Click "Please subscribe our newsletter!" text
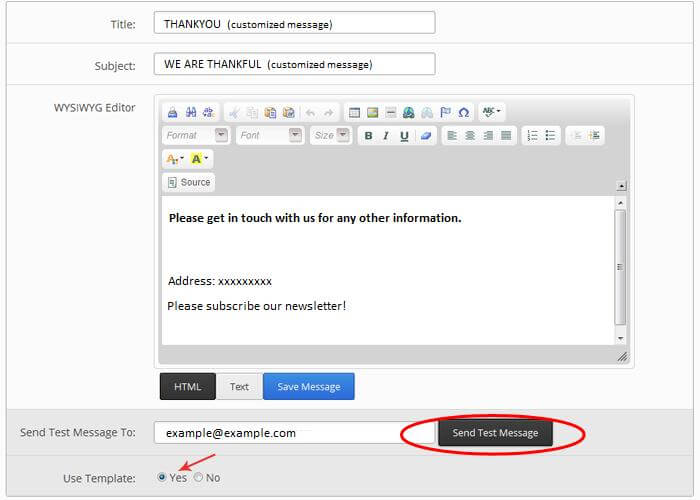Screen dimensions: 700x500 point(257,306)
